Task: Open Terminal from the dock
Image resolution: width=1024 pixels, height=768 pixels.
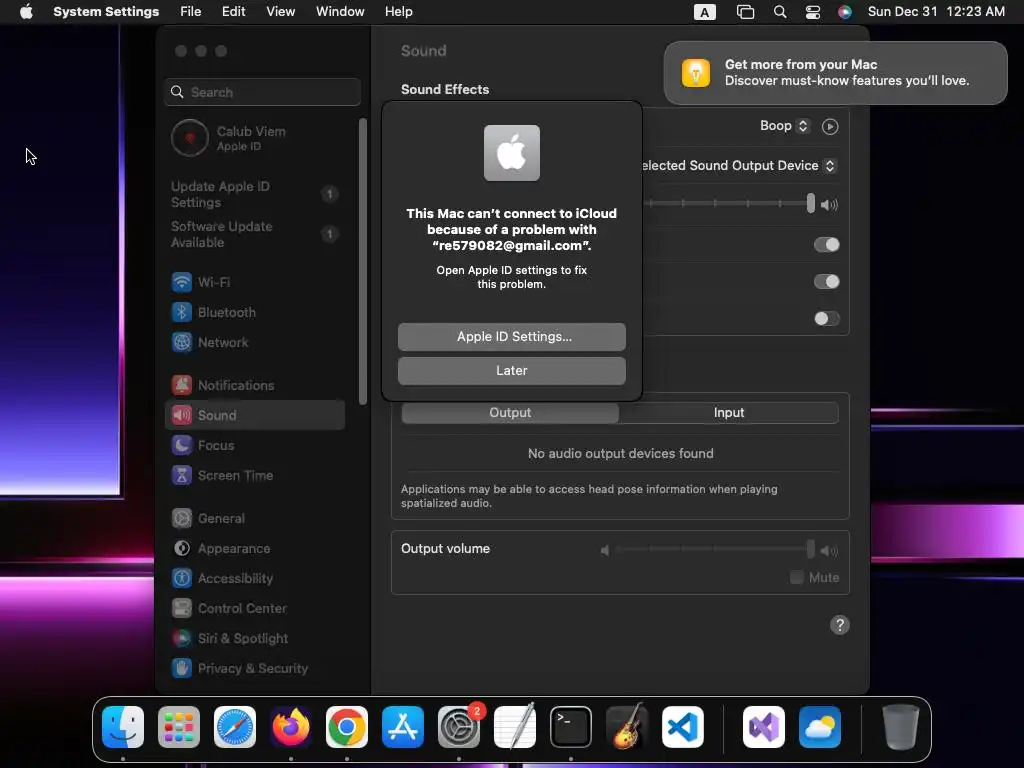Action: (571, 727)
